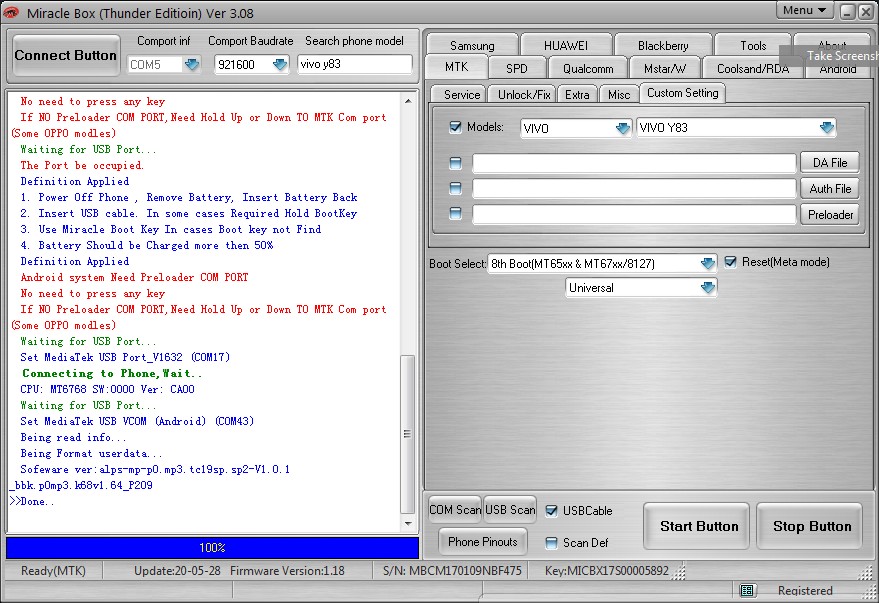Image resolution: width=879 pixels, height=603 pixels.
Task: Open the VIVO brand dropdown
Action: click(622, 128)
